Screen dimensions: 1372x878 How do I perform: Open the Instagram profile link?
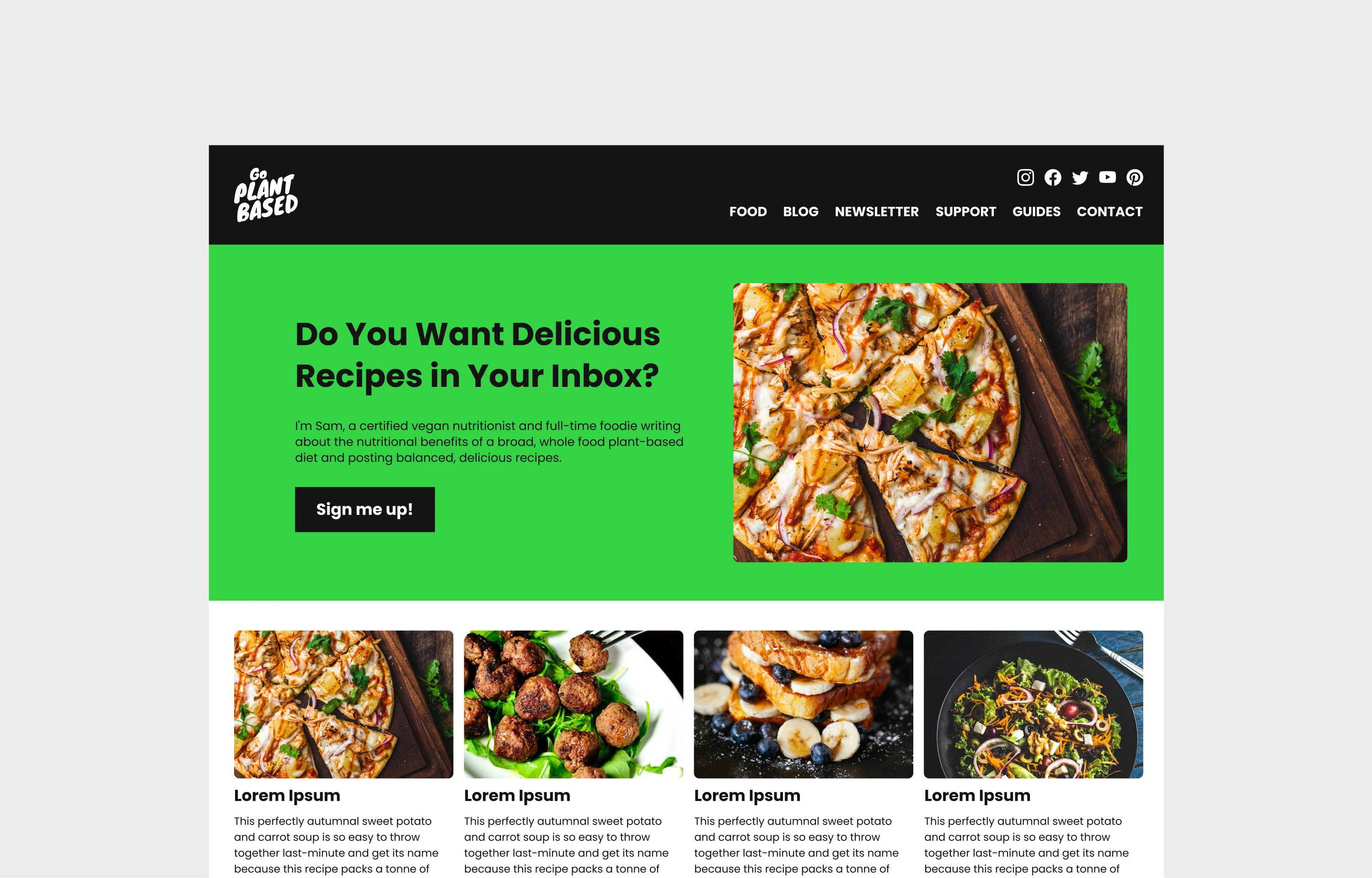click(x=1025, y=178)
